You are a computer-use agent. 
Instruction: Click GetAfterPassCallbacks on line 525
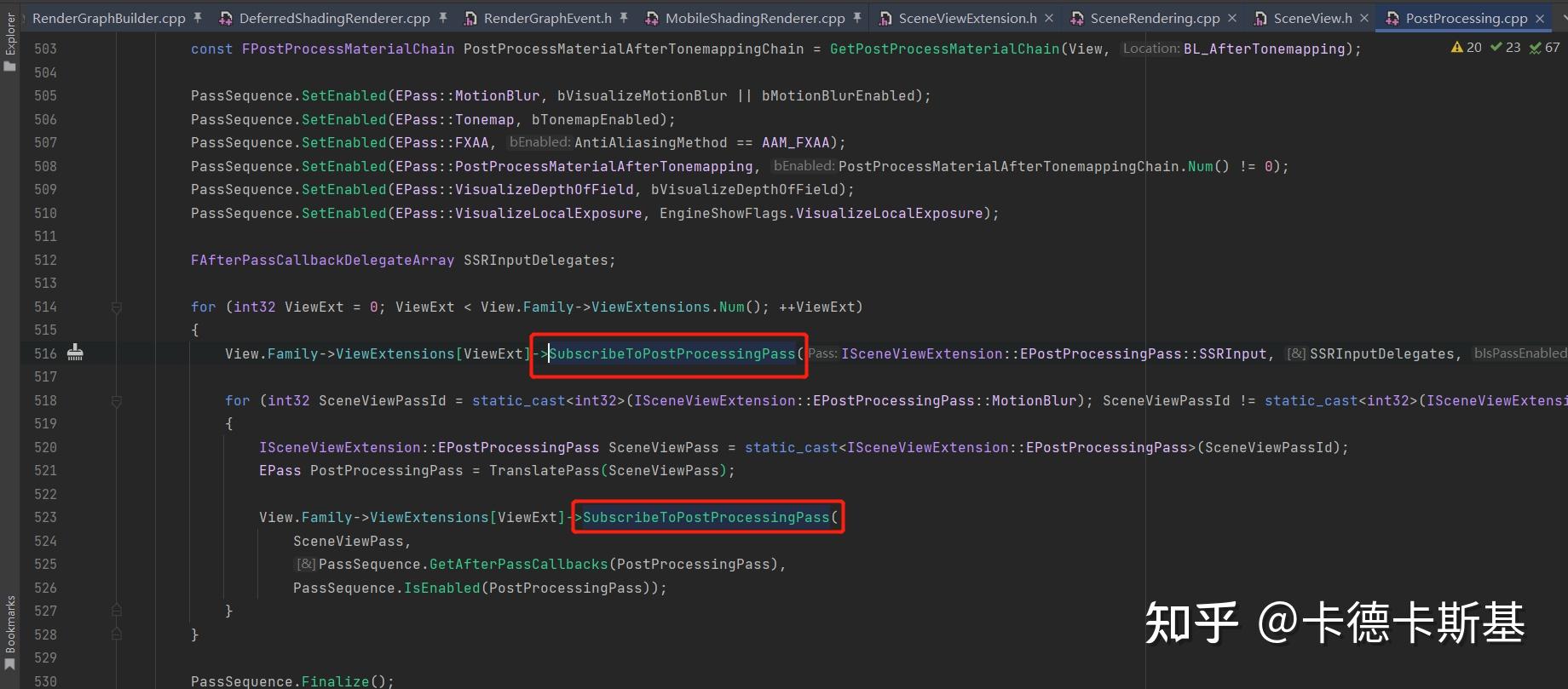click(x=518, y=564)
